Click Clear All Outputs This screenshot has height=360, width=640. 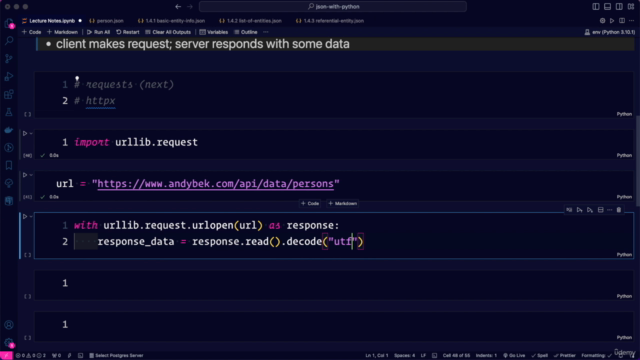point(168,32)
